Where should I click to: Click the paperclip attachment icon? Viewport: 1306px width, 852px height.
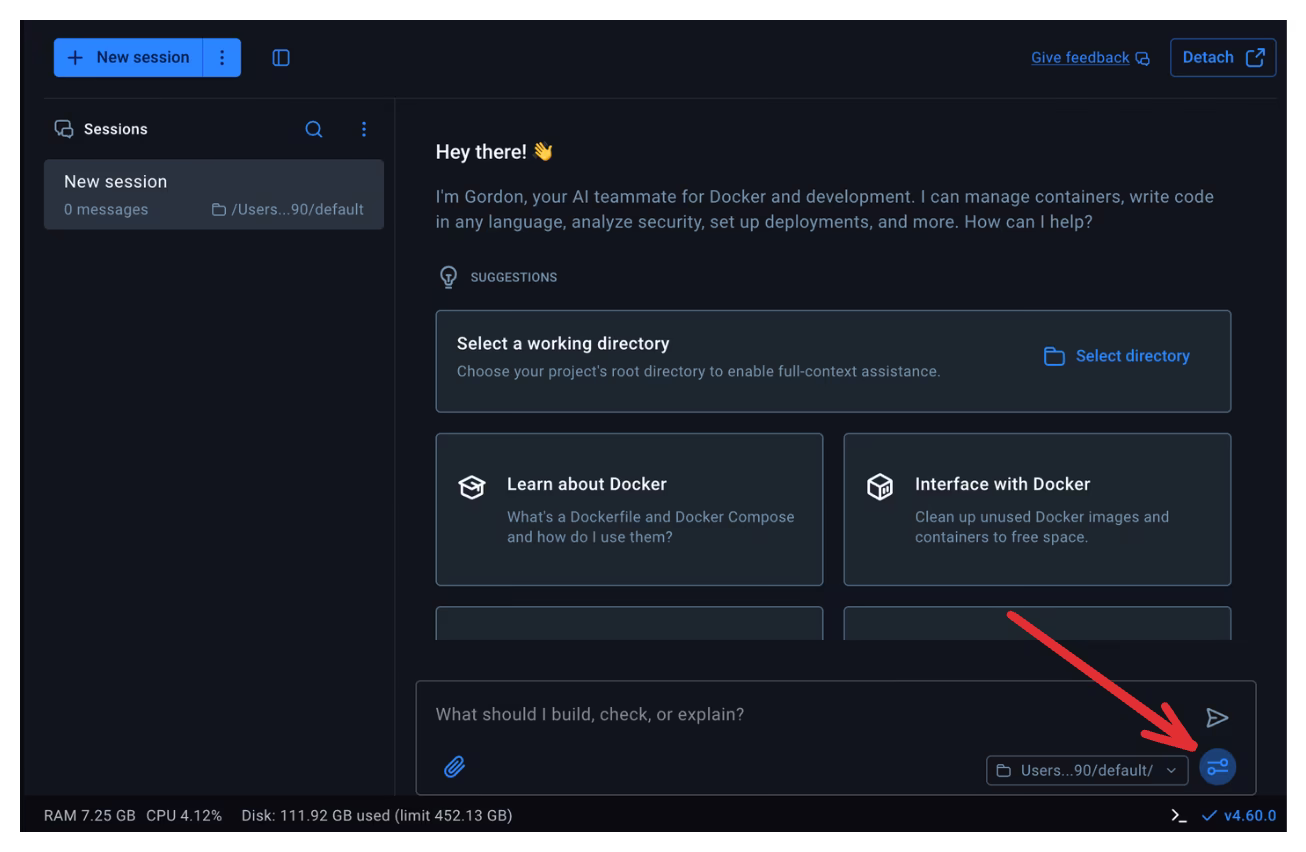(455, 766)
